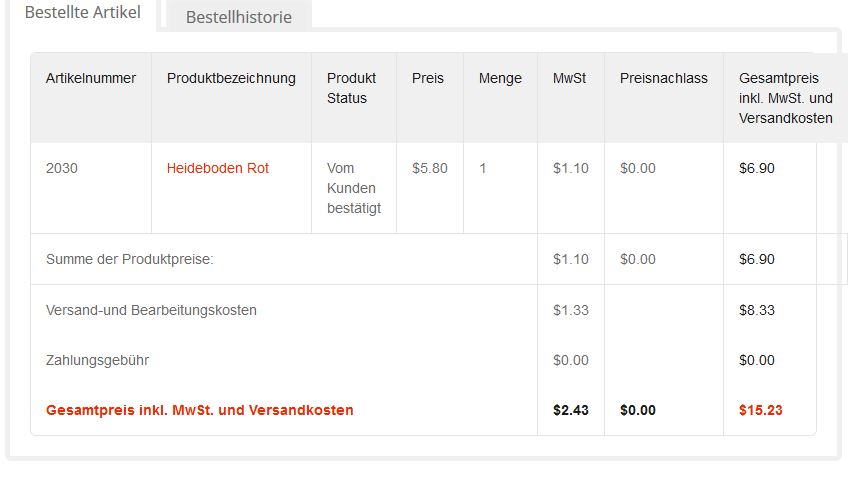The width and height of the screenshot is (858, 483).
Task: Click the Menge column header
Action: [x=500, y=78]
